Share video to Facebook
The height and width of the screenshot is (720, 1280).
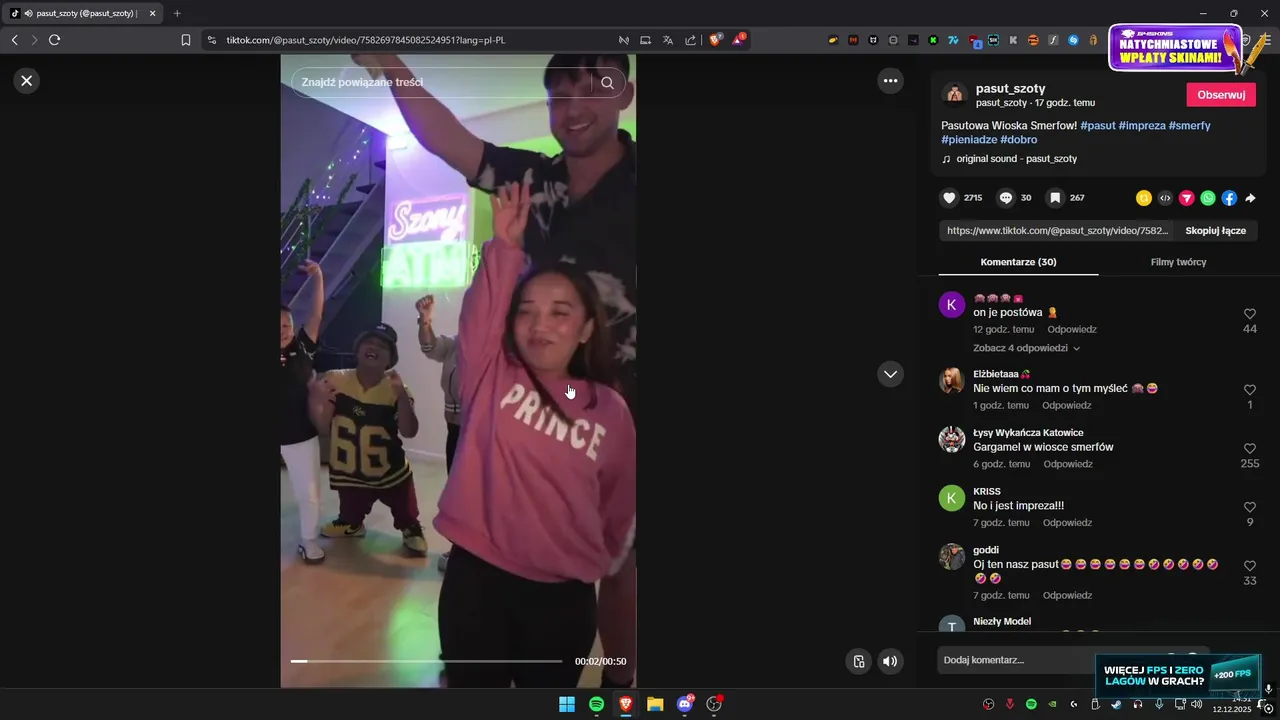click(x=1229, y=198)
